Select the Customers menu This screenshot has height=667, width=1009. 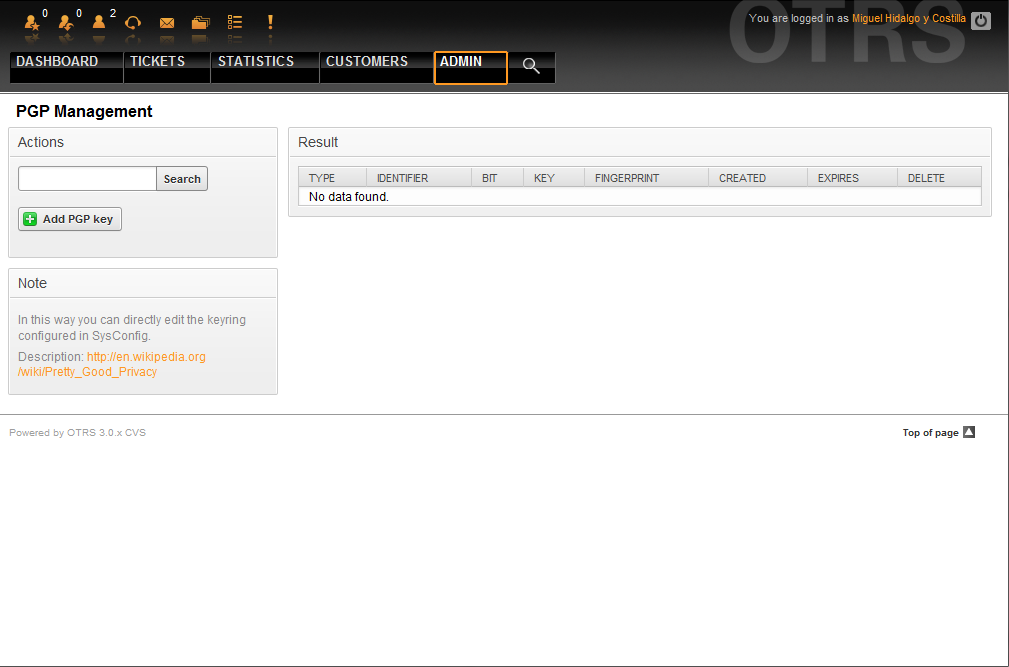[367, 62]
